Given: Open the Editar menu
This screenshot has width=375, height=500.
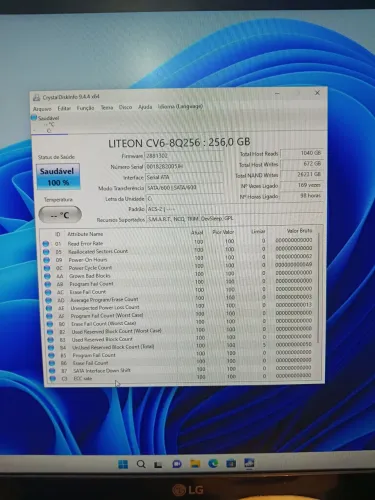Looking at the screenshot, I should pyautogui.click(x=64, y=108).
